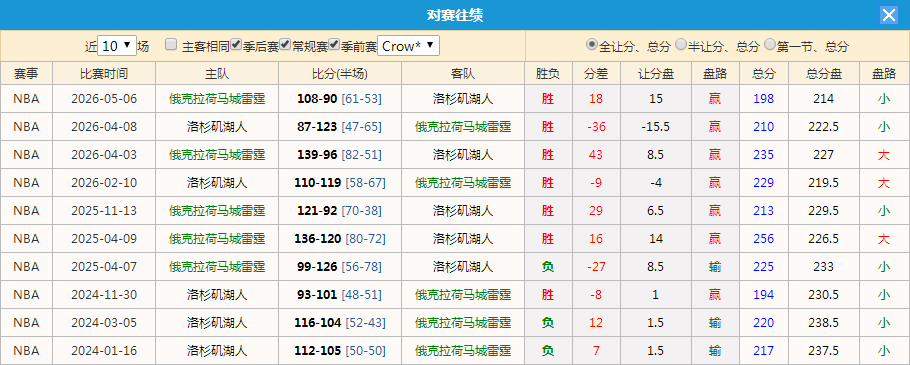
Task: Toggle the 主客相同 checkbox
Action: tap(171, 45)
